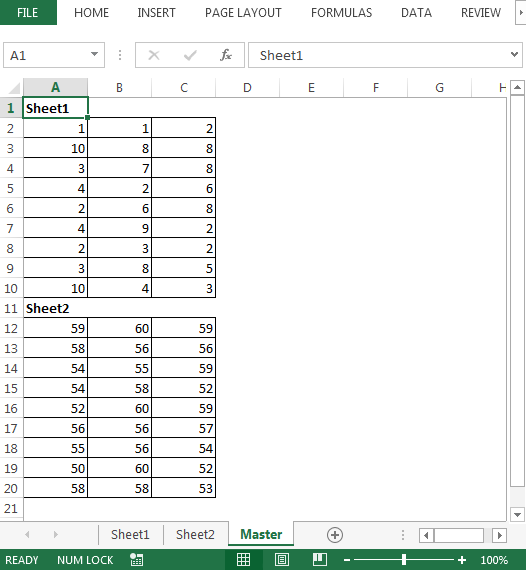Screen dimensions: 526x570
Task: Switch to Page Break Preview icon
Action: point(320,560)
